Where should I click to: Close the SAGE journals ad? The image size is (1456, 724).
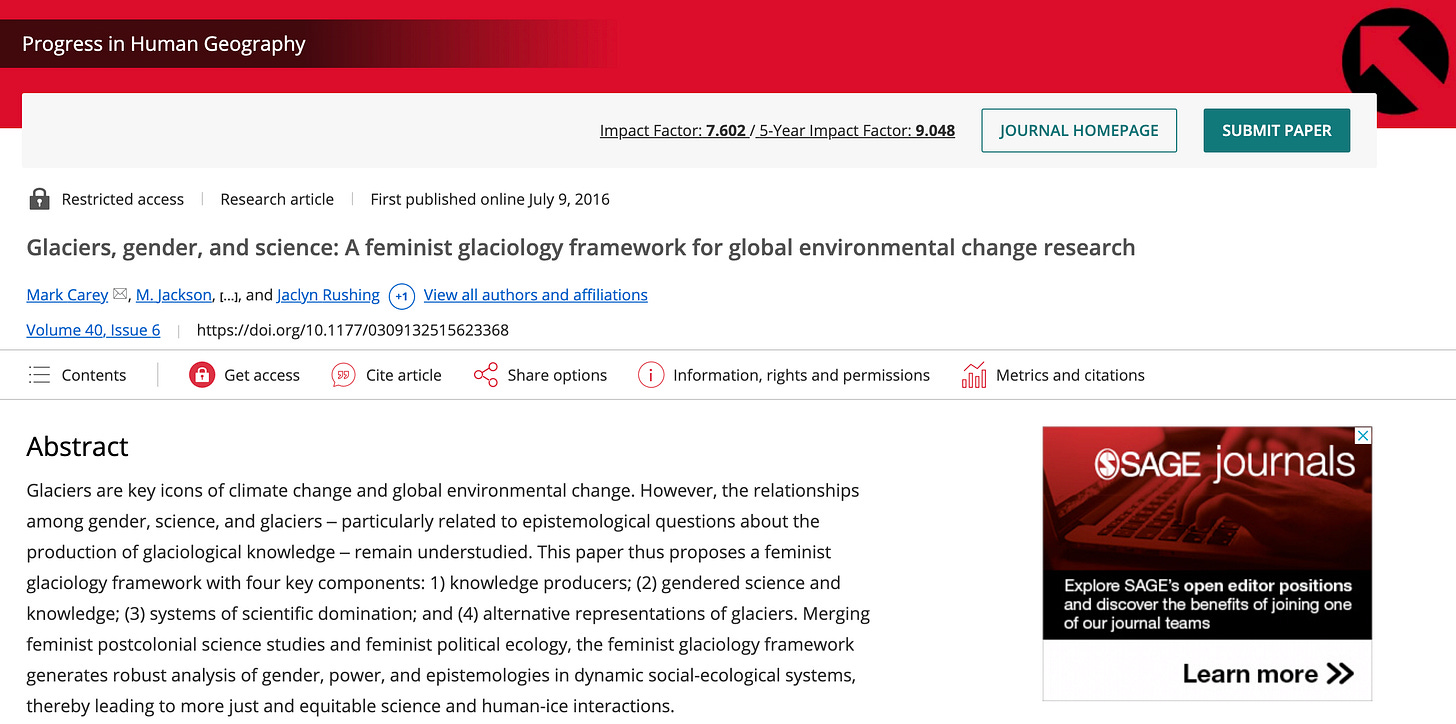point(1362,436)
